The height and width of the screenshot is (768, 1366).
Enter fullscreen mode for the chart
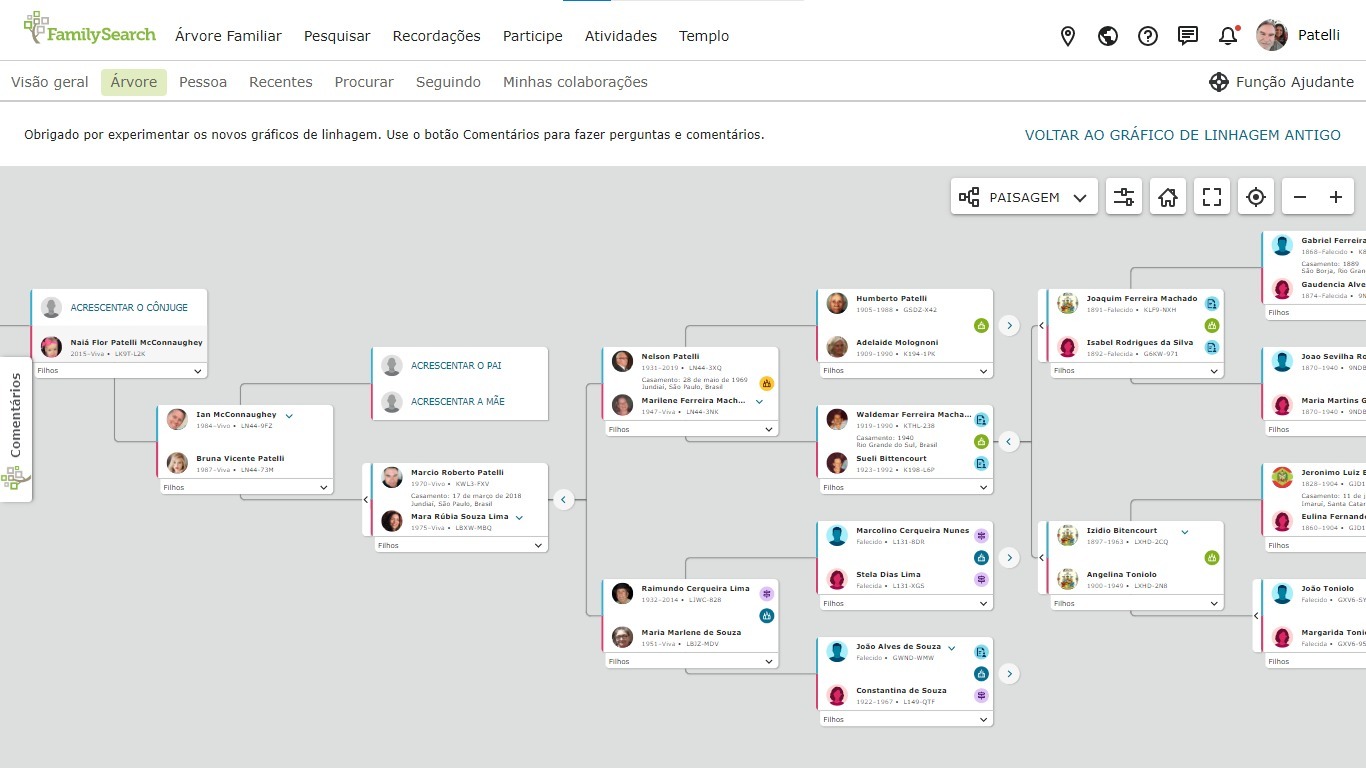(x=1212, y=197)
